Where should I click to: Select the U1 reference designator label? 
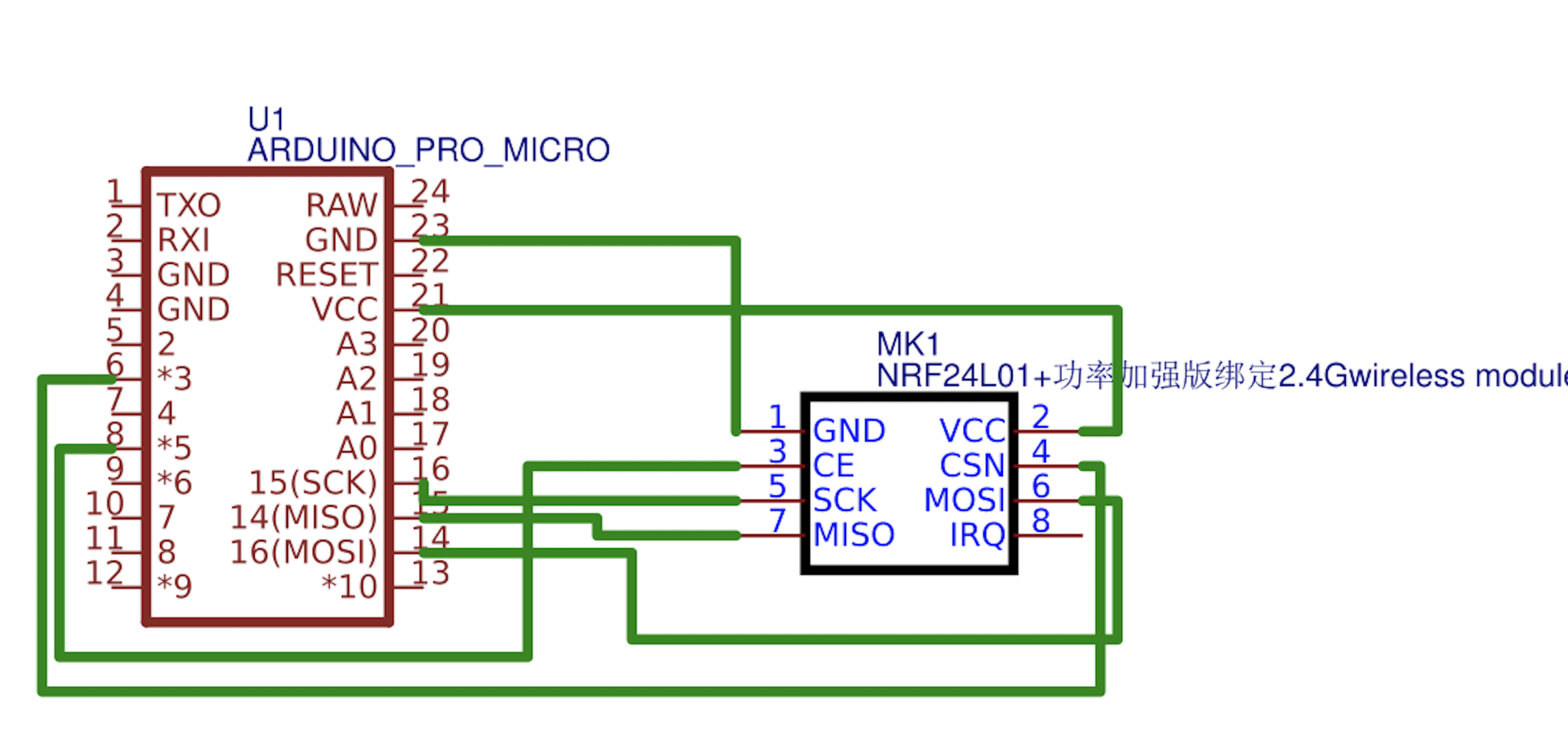[x=266, y=119]
